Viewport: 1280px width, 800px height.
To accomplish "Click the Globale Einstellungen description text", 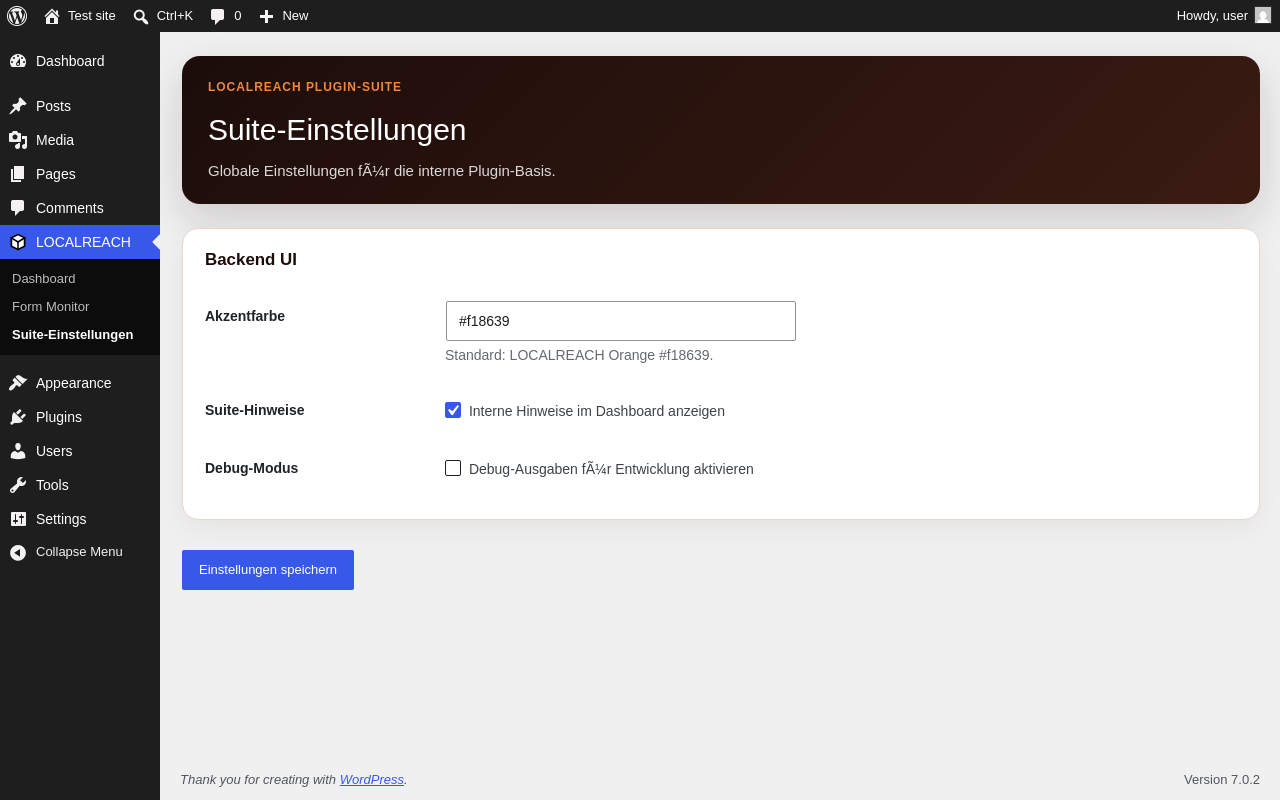I will [382, 171].
